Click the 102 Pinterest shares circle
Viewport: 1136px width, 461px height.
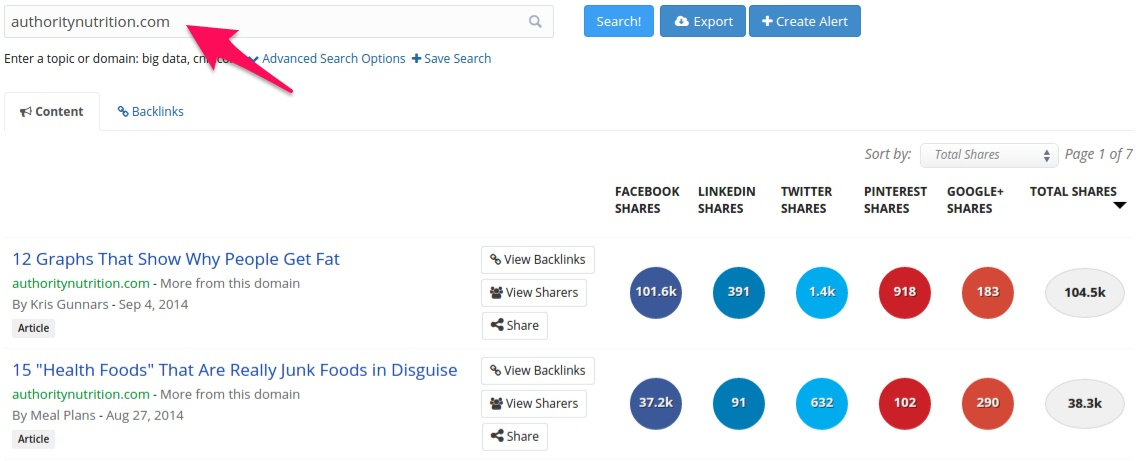pyautogui.click(x=905, y=404)
